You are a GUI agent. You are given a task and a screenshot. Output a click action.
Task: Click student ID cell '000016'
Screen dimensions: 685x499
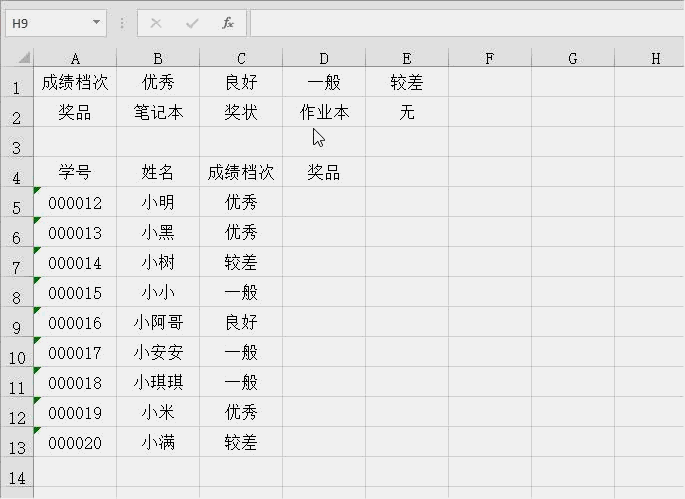75,322
